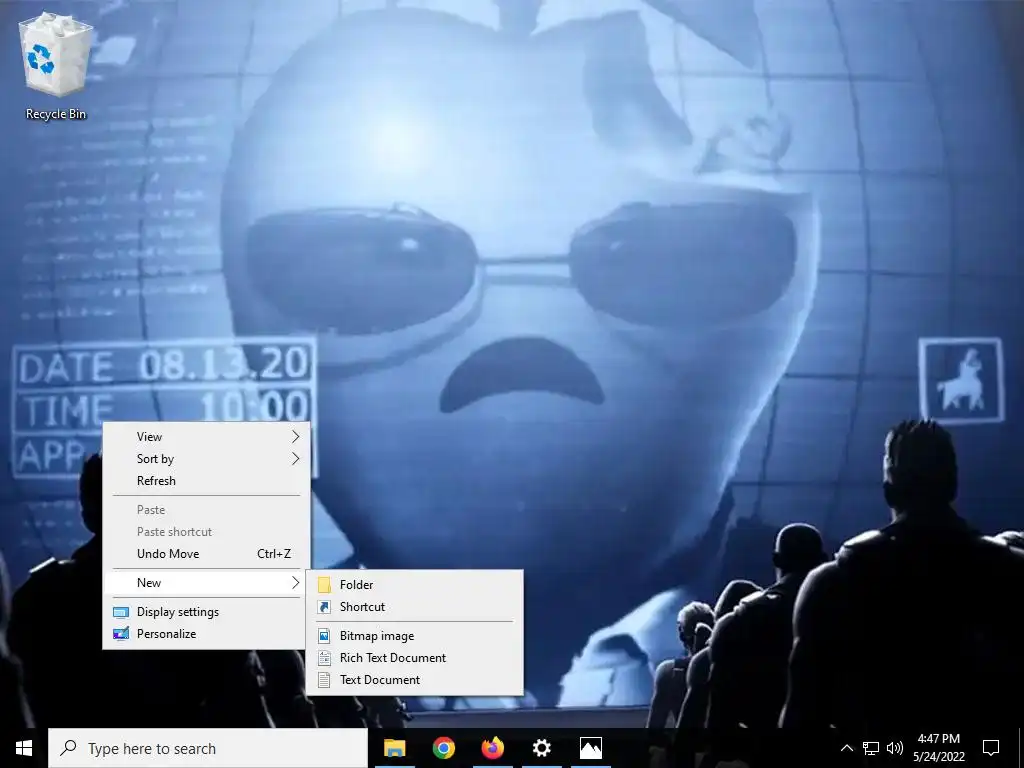Open the Recycle Bin desktop icon
The image size is (1024, 768).
click(x=56, y=65)
